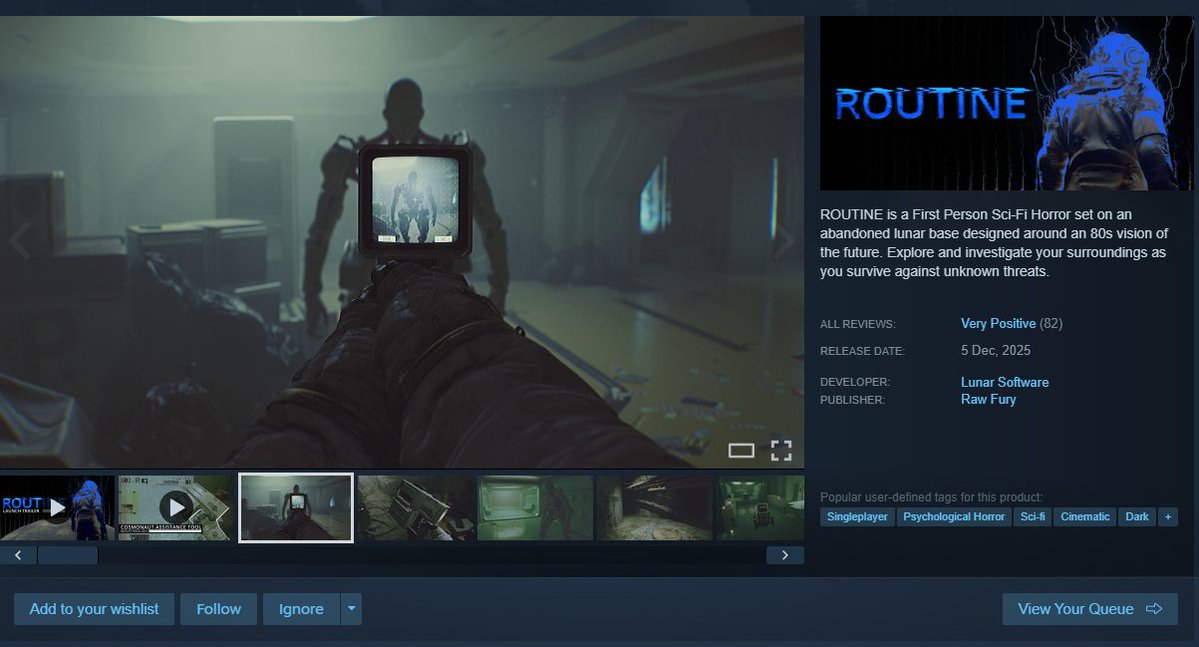This screenshot has height=647, width=1199.
Task: Open the handheld device screenshot thumbnail
Action: tap(415, 508)
